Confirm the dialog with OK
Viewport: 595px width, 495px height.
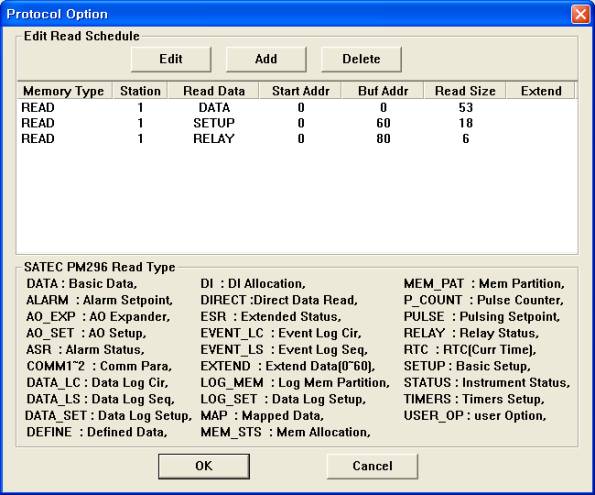click(204, 466)
